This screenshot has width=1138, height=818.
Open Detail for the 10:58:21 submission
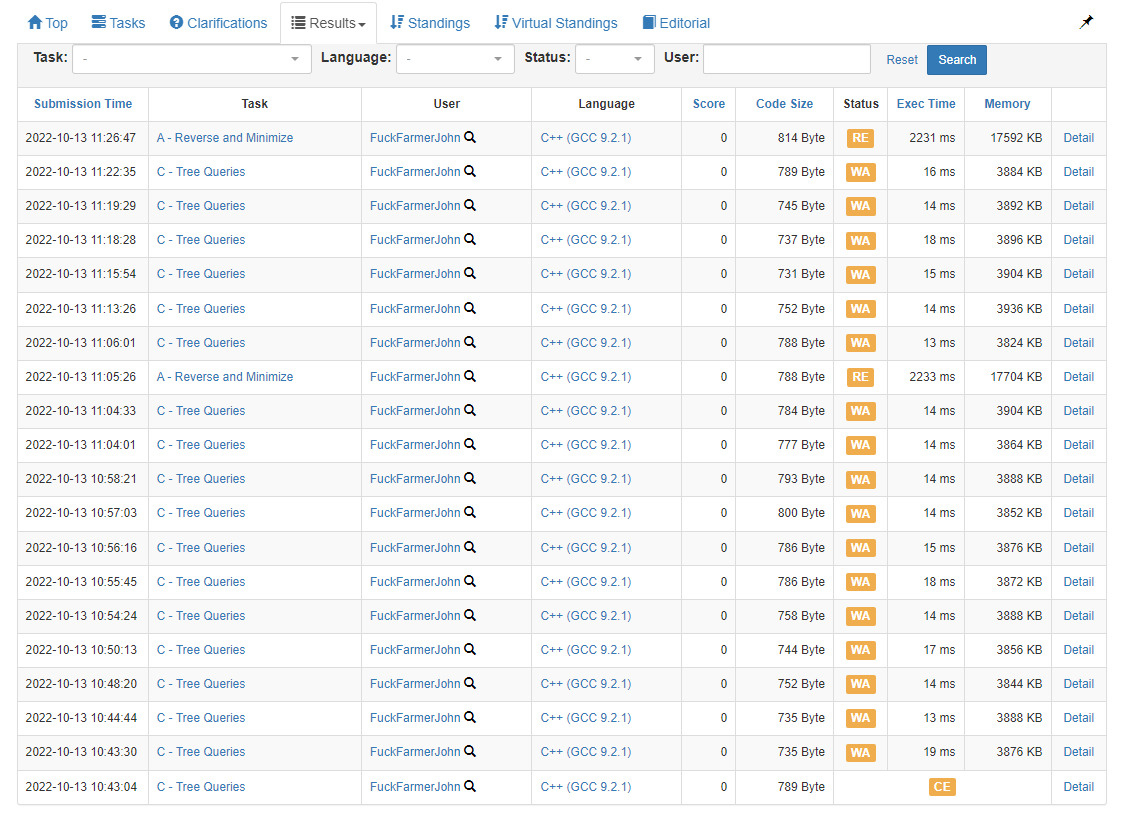[x=1078, y=479]
